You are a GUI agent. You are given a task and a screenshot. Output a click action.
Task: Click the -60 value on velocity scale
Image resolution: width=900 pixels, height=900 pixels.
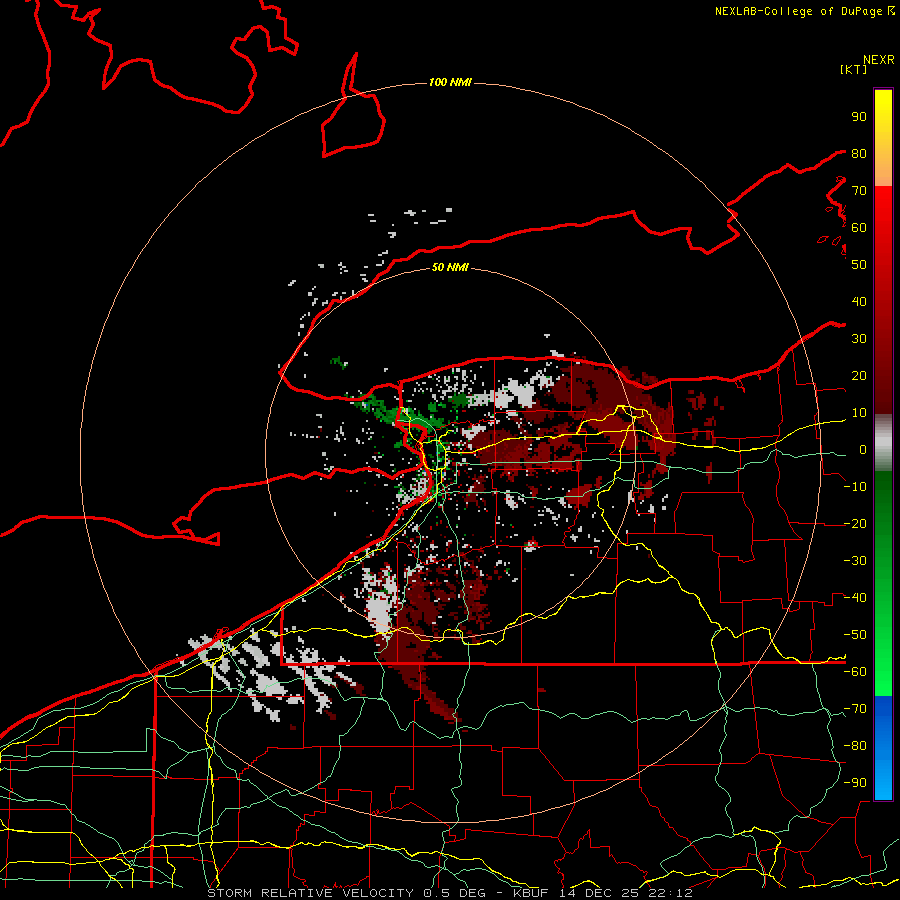pos(855,672)
